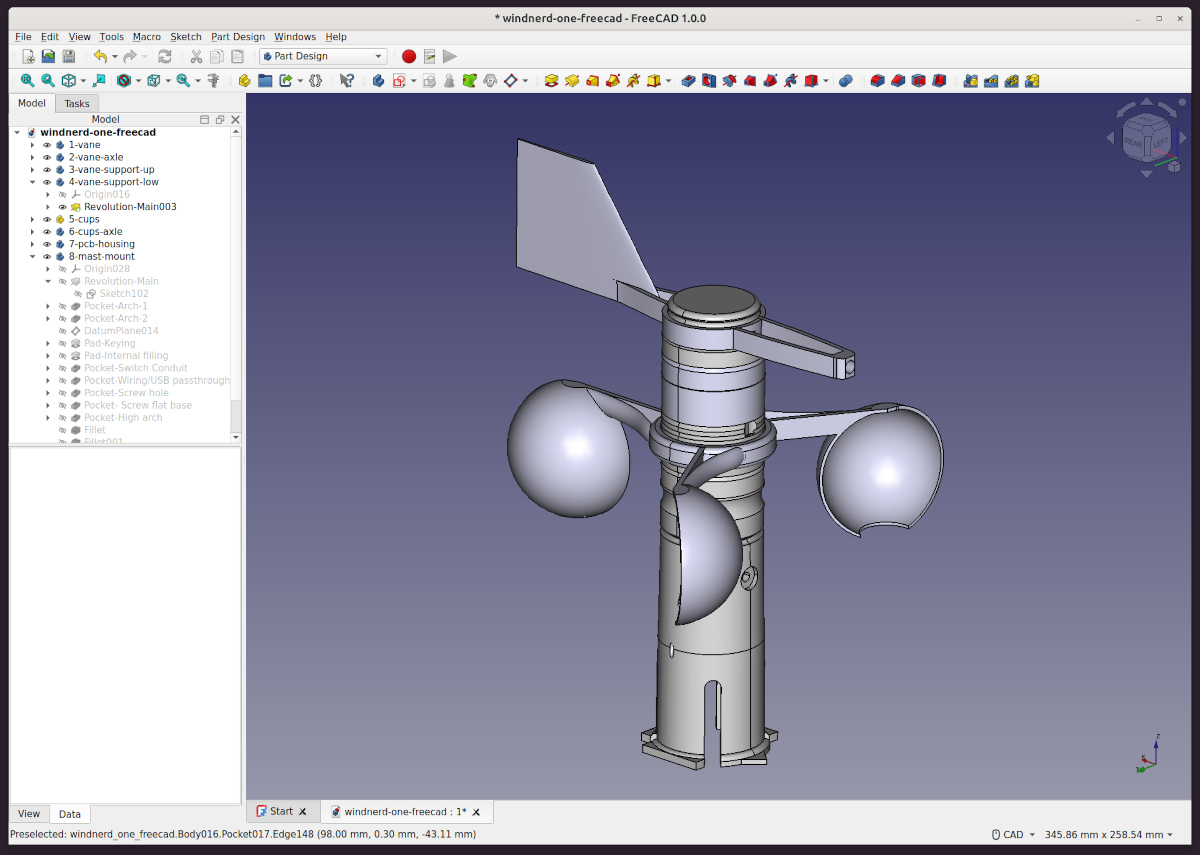
Task: Open the Part Design workbench dropdown
Action: [322, 57]
